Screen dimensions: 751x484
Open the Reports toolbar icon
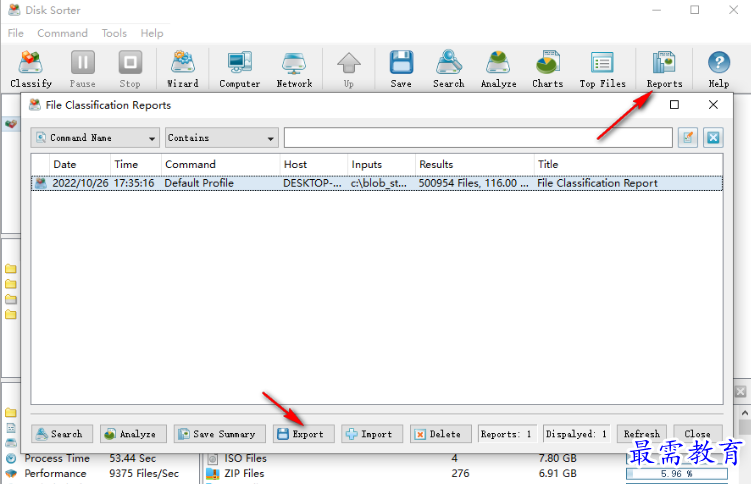point(664,68)
